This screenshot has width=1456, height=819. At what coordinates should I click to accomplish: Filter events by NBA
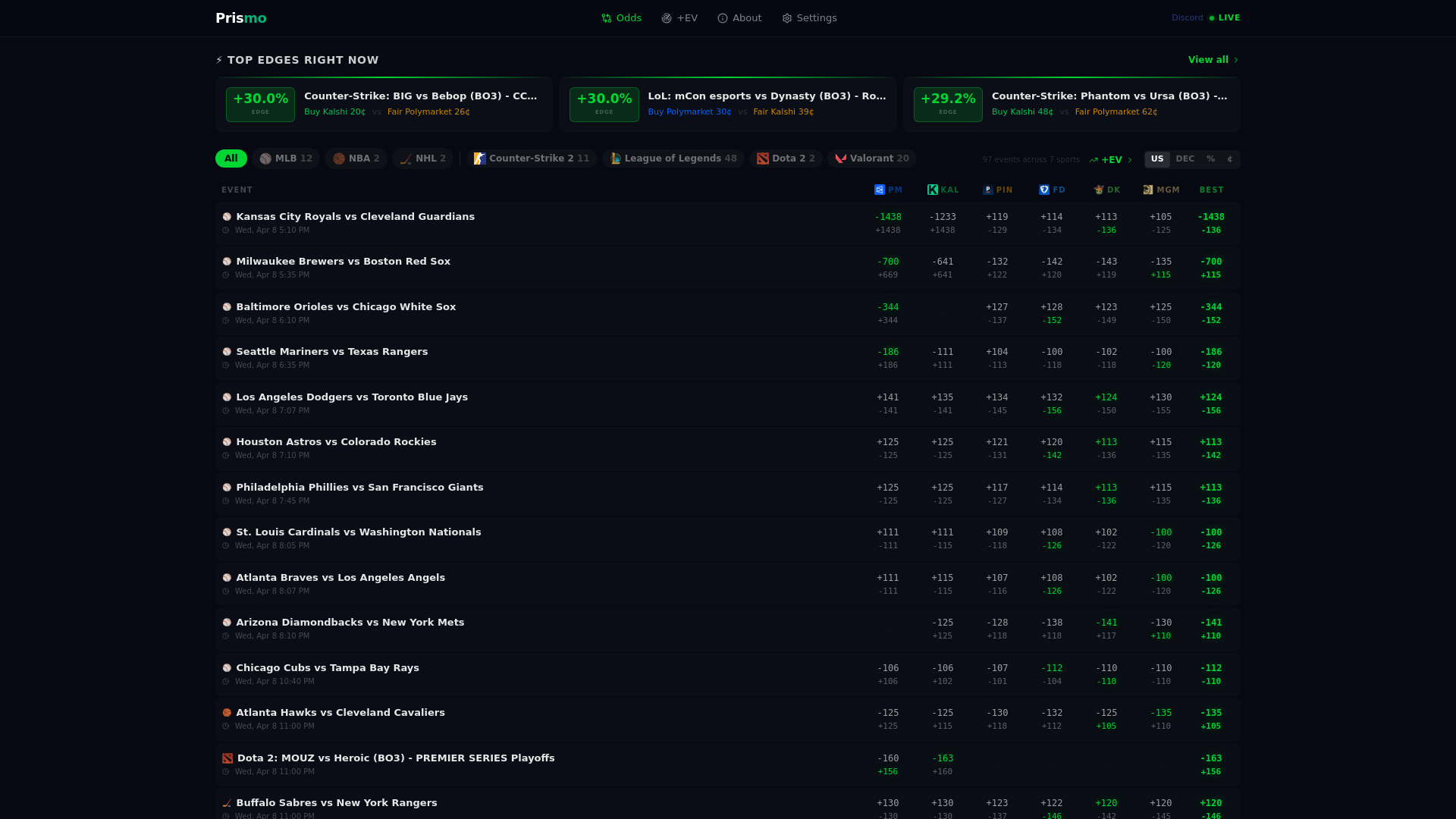356,158
